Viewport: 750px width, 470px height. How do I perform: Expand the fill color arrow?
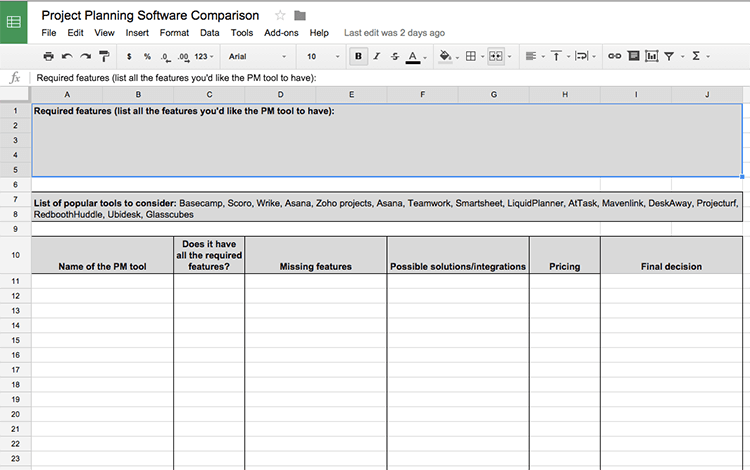coord(457,58)
